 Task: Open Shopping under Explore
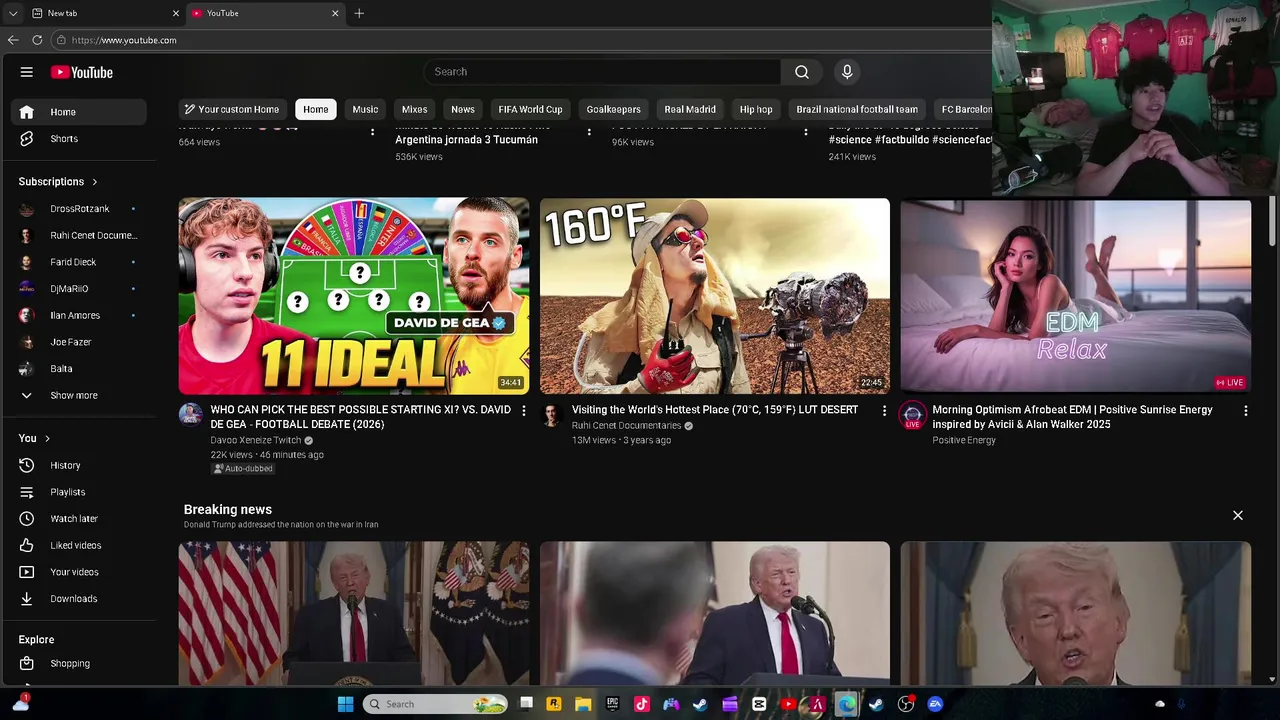click(x=80, y=663)
